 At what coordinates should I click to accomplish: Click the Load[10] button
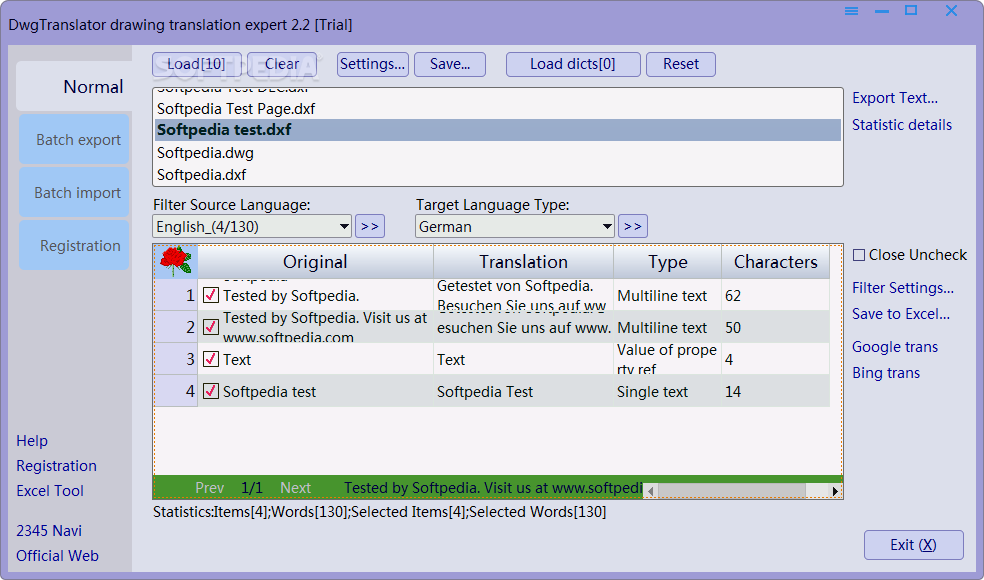pos(196,64)
